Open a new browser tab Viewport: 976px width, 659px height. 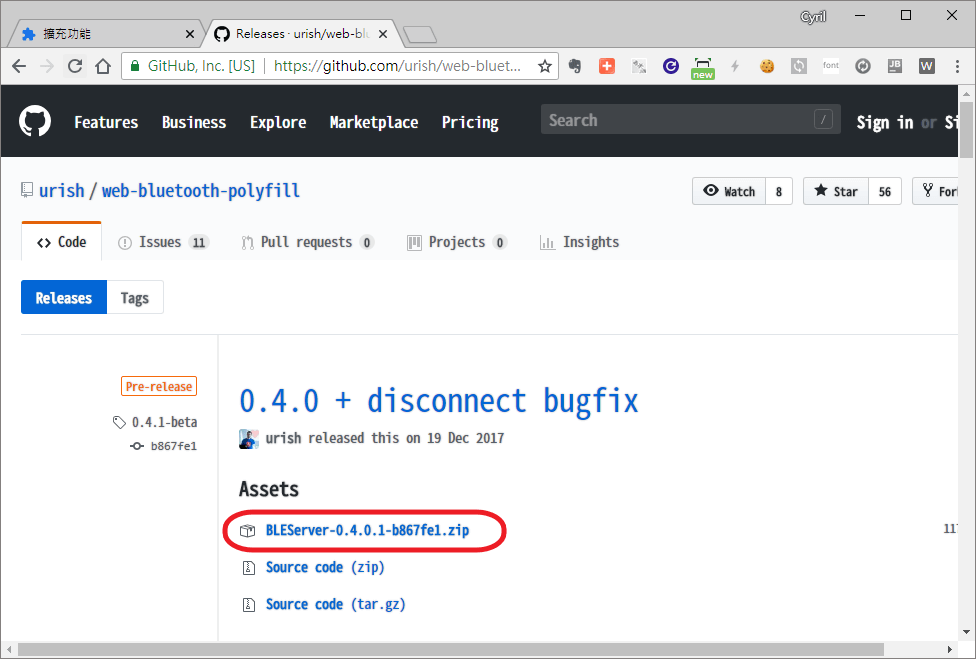coord(420,35)
